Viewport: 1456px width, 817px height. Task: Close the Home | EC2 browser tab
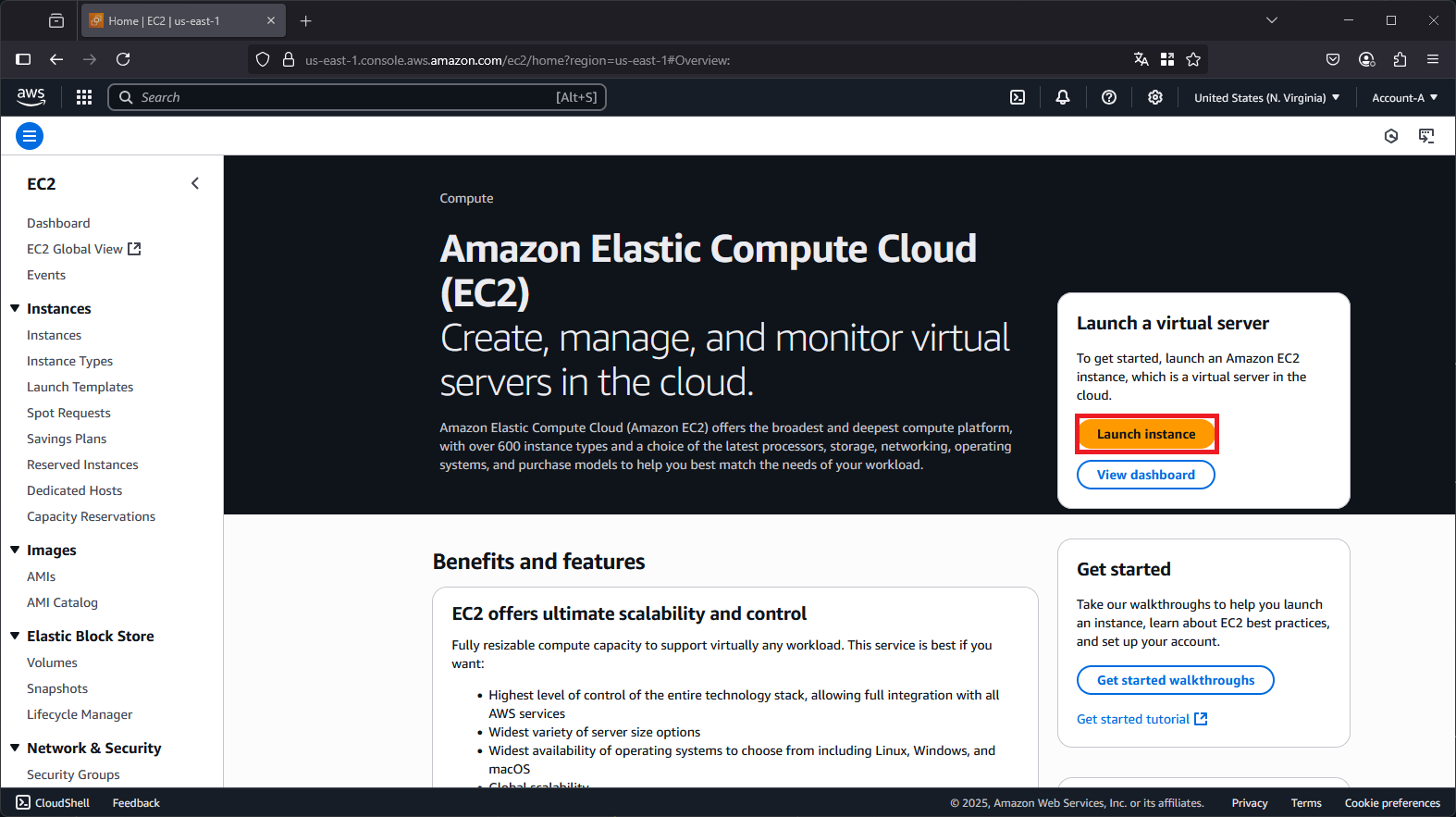[271, 20]
